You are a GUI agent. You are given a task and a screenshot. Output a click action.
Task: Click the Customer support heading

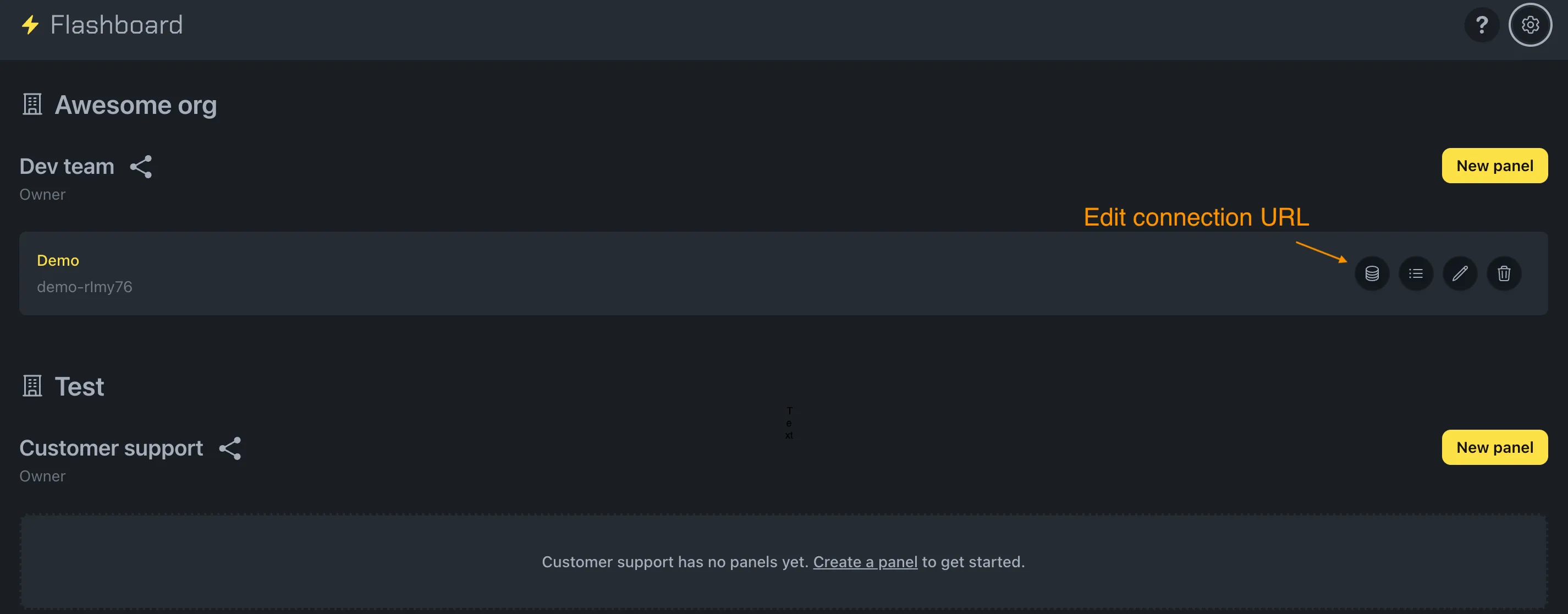point(111,448)
